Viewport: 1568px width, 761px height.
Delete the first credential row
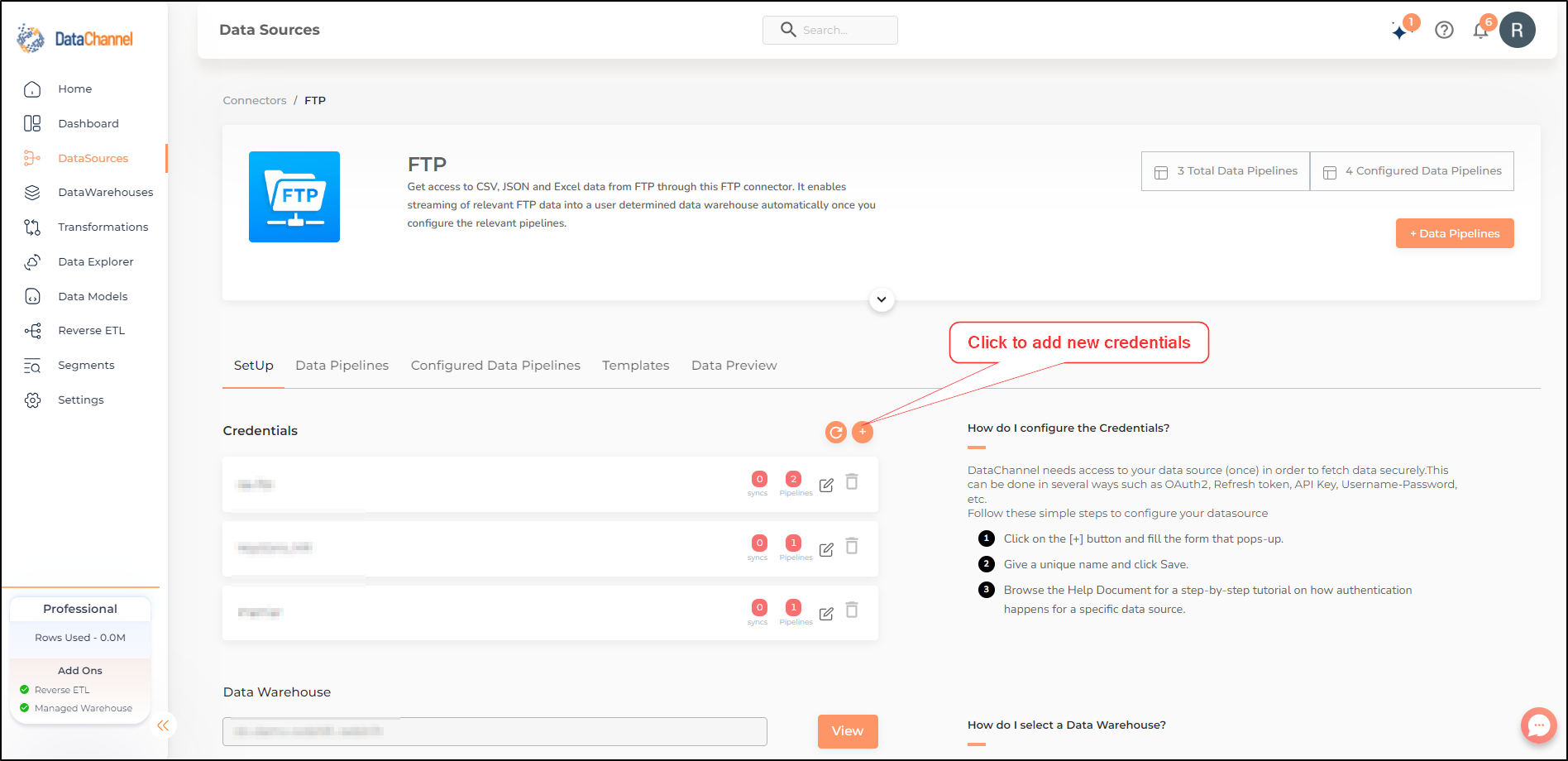pos(852,481)
